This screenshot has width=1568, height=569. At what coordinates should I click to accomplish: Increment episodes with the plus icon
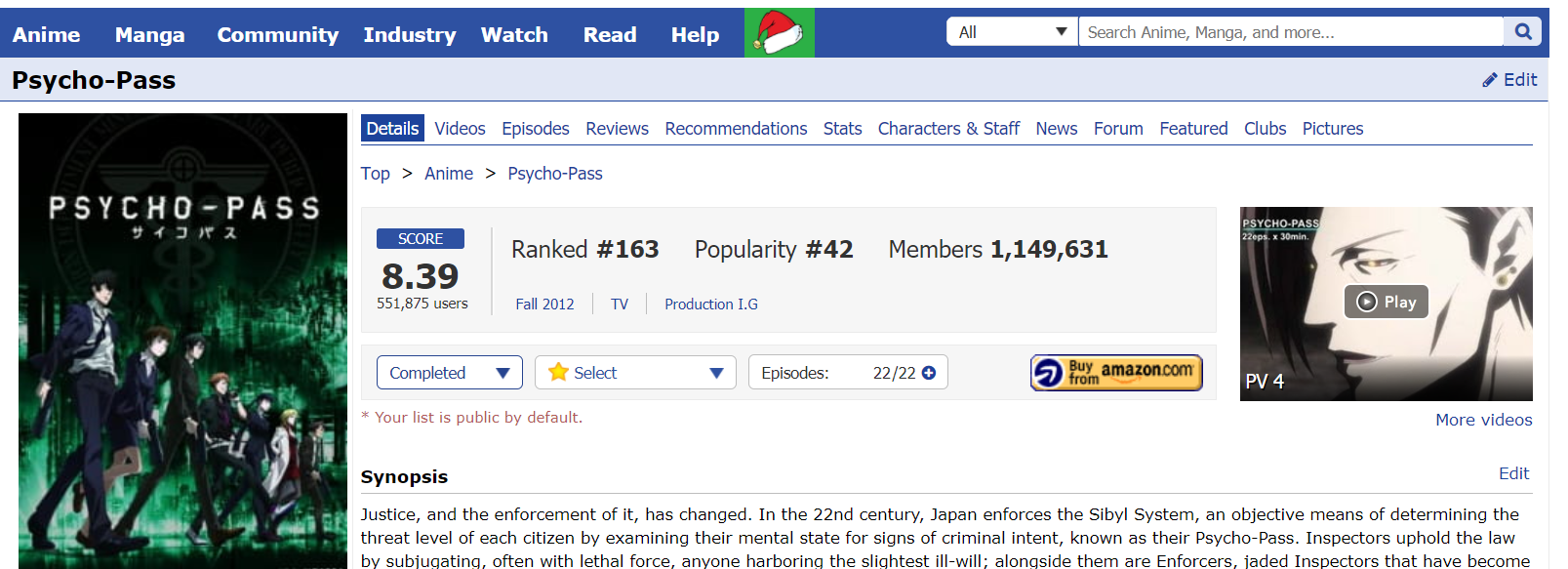point(929,373)
